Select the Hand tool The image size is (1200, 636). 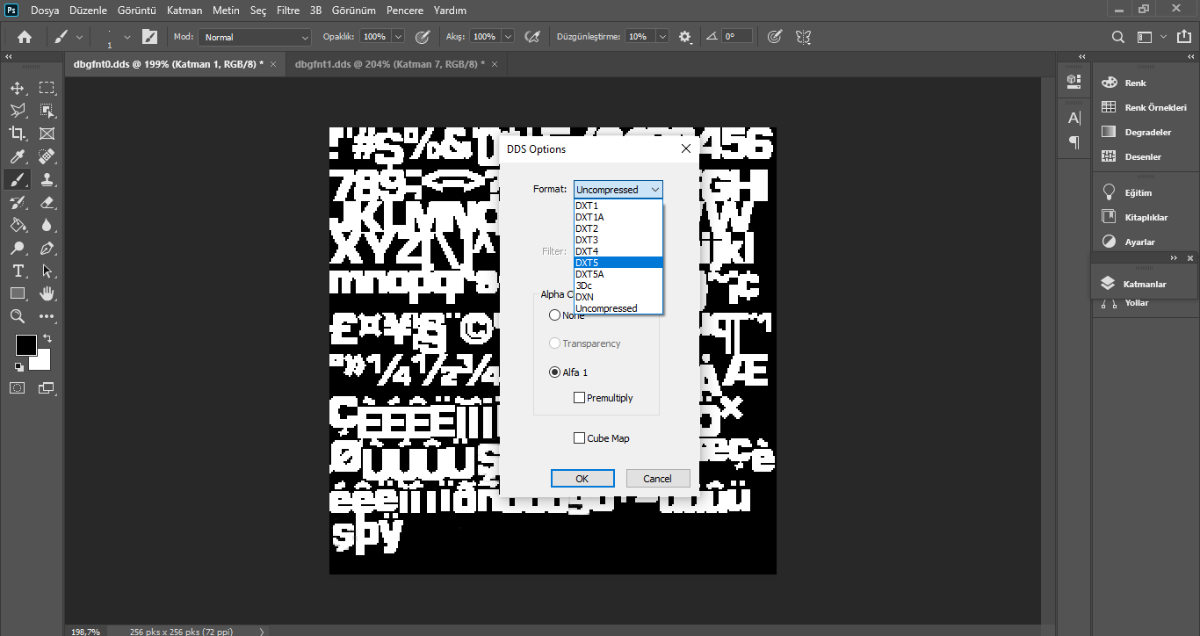click(46, 294)
